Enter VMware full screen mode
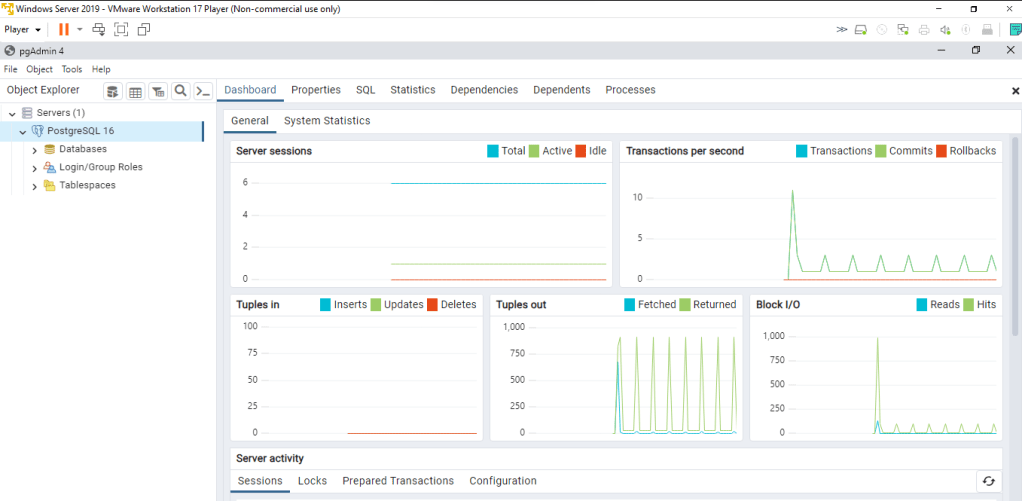Screen dimensions: 1022x501 point(121,29)
